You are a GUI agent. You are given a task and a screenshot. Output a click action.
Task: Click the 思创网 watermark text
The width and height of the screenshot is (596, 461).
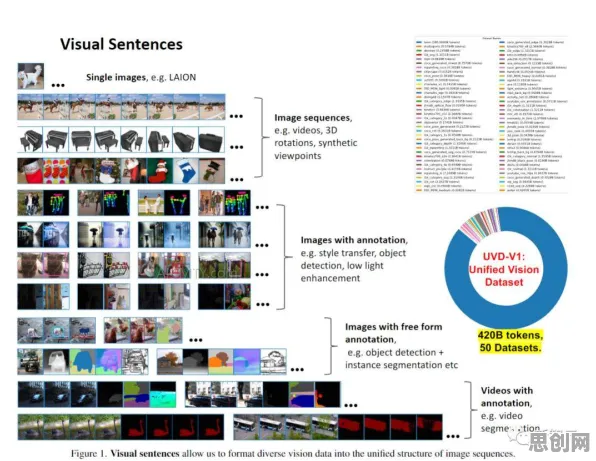coord(559,442)
